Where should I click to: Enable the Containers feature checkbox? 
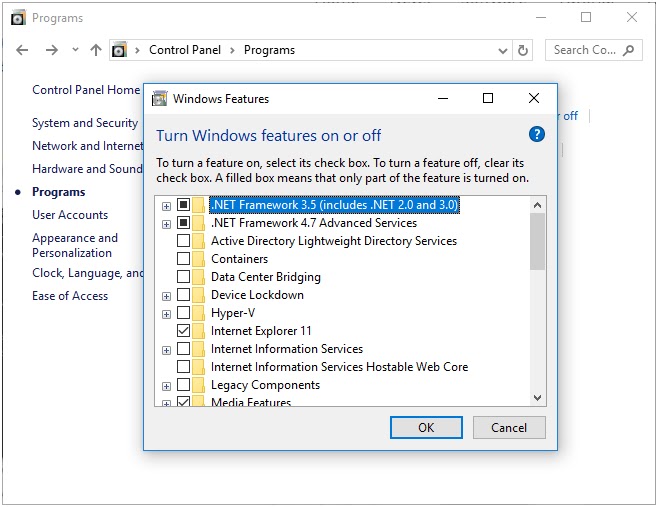183,259
